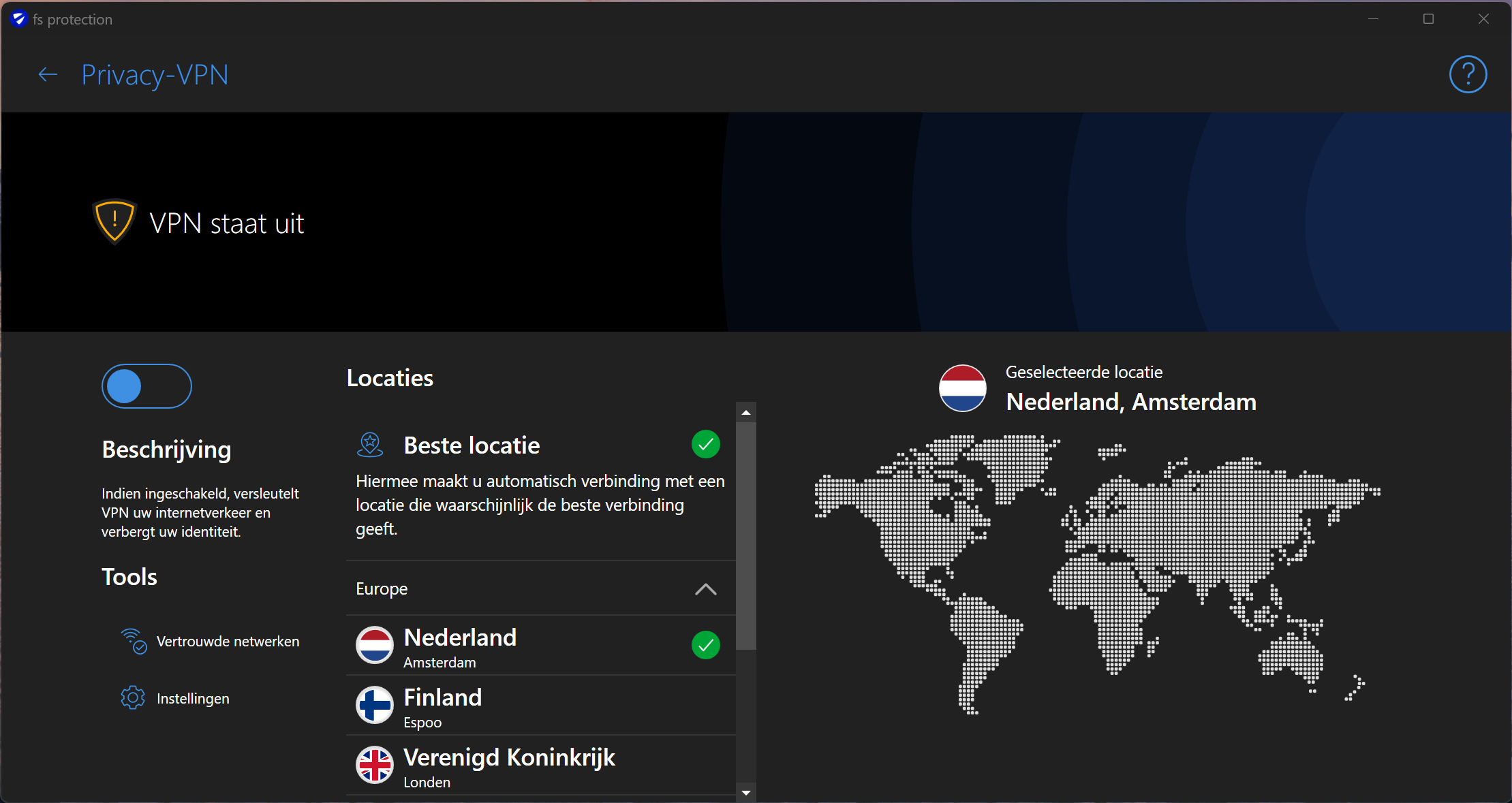Viewport: 1512px width, 803px height.
Task: Click the 'Geselecteerde locatie' label
Action: pyautogui.click(x=1084, y=372)
